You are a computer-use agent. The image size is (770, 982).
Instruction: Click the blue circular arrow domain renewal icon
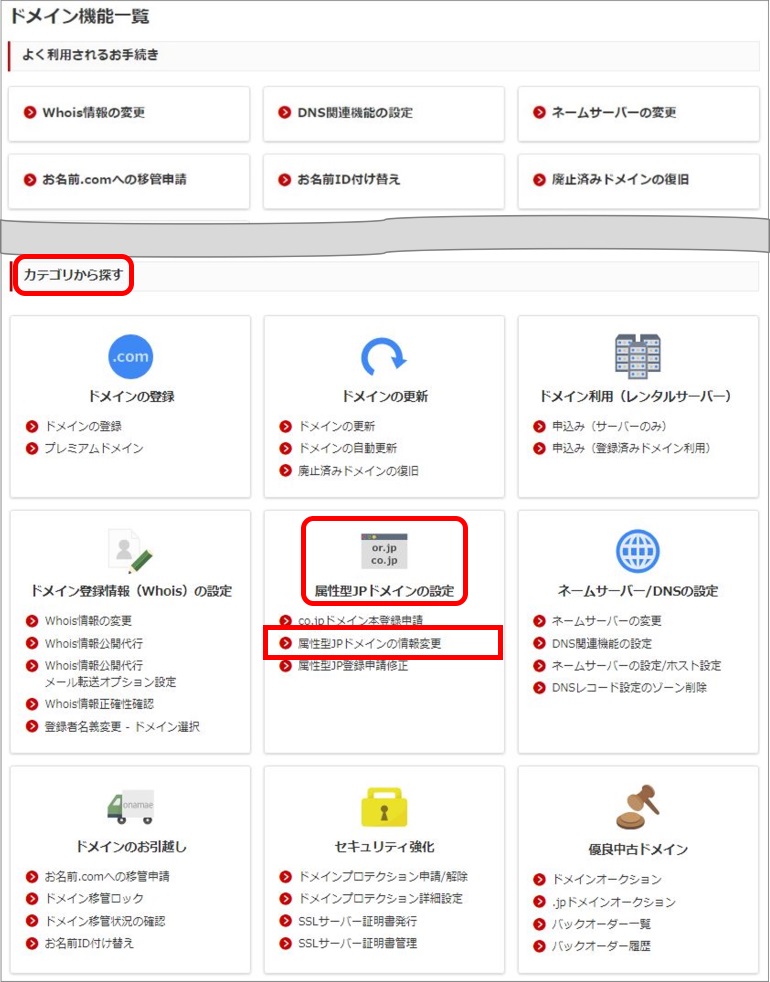pos(384,357)
